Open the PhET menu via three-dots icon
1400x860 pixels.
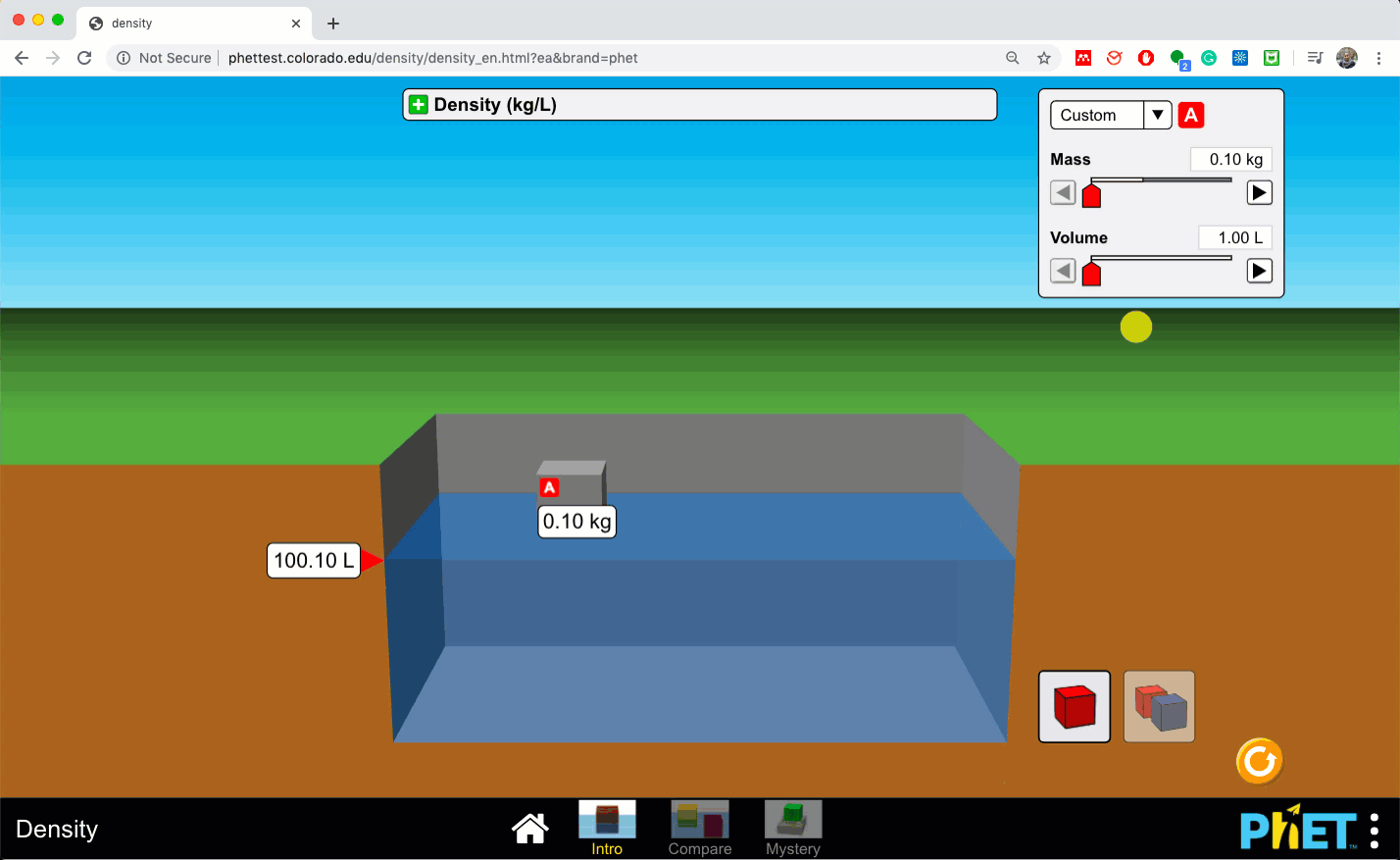coord(1376,829)
